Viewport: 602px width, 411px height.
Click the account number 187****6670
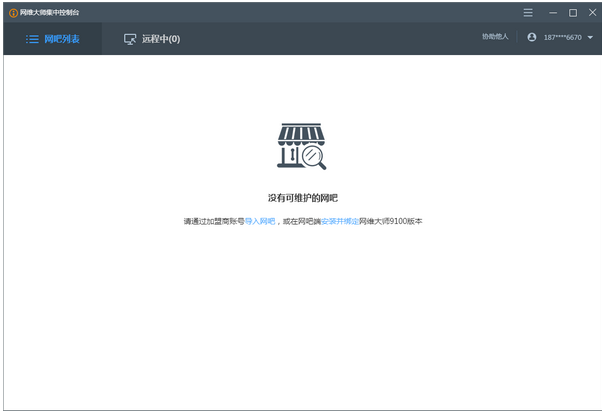pos(562,38)
